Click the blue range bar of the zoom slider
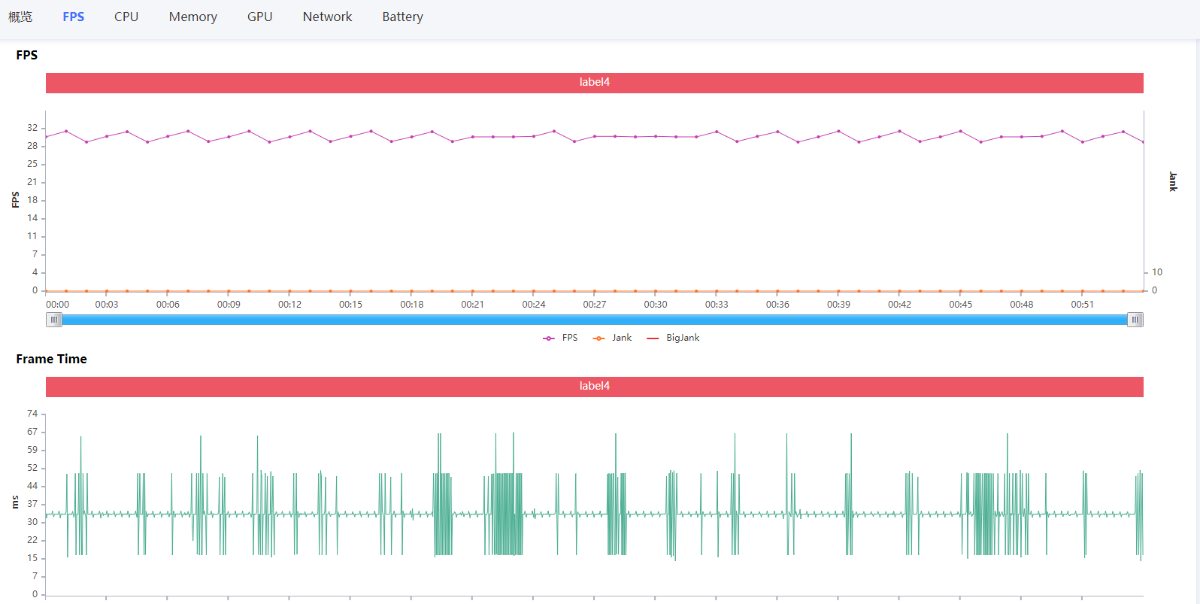Viewport: 1200px width, 604px height. click(x=595, y=319)
